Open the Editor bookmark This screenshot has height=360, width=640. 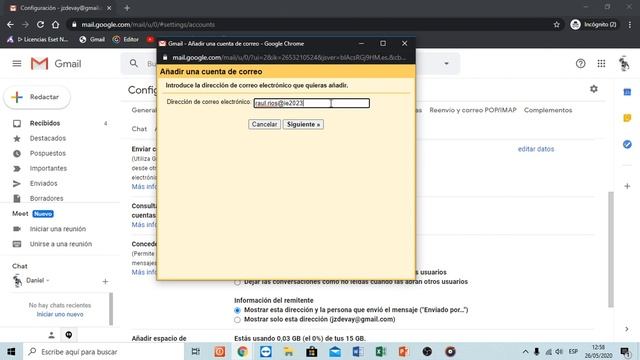[126, 40]
